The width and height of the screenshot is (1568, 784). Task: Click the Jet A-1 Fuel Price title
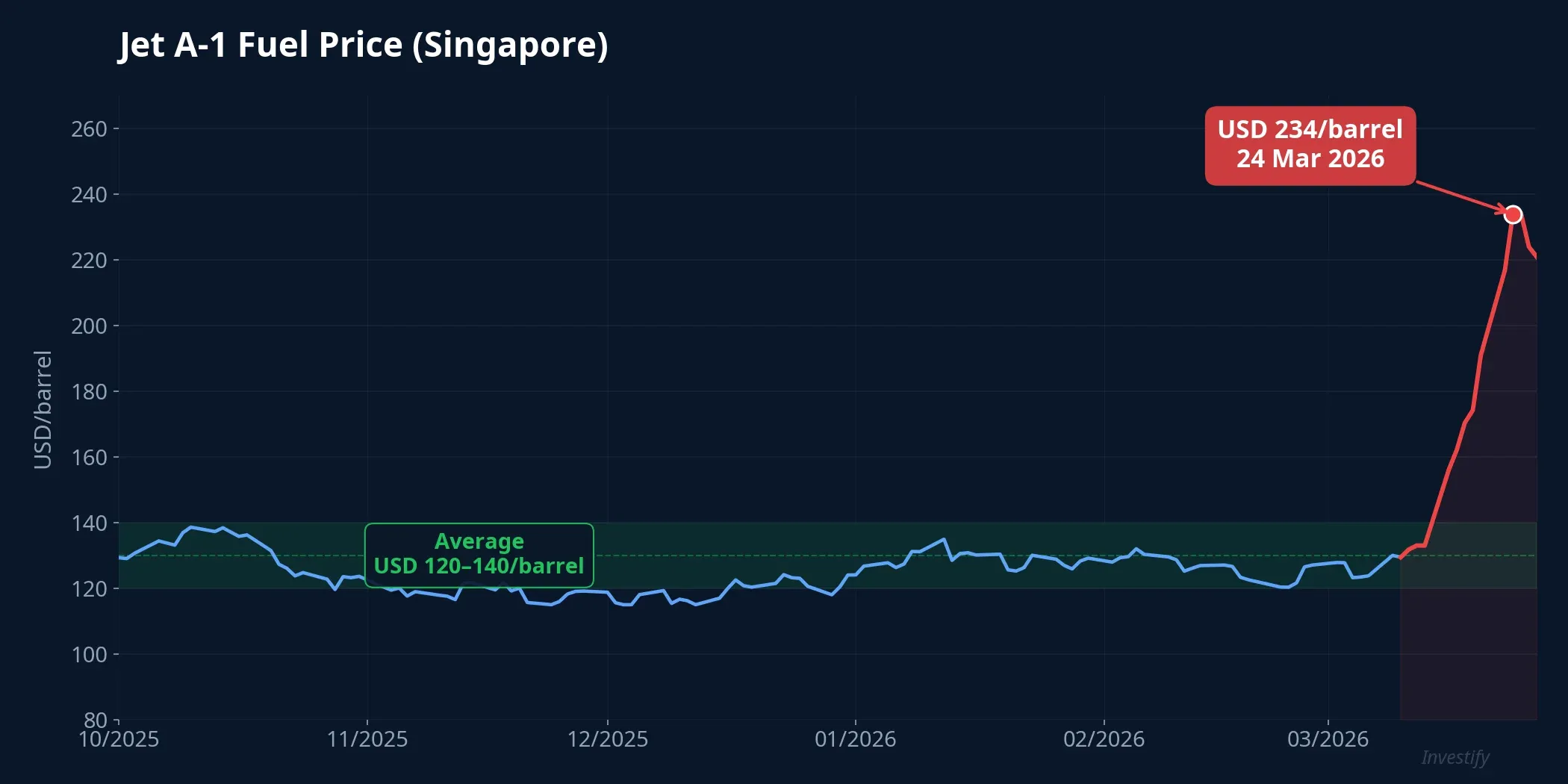click(x=364, y=45)
